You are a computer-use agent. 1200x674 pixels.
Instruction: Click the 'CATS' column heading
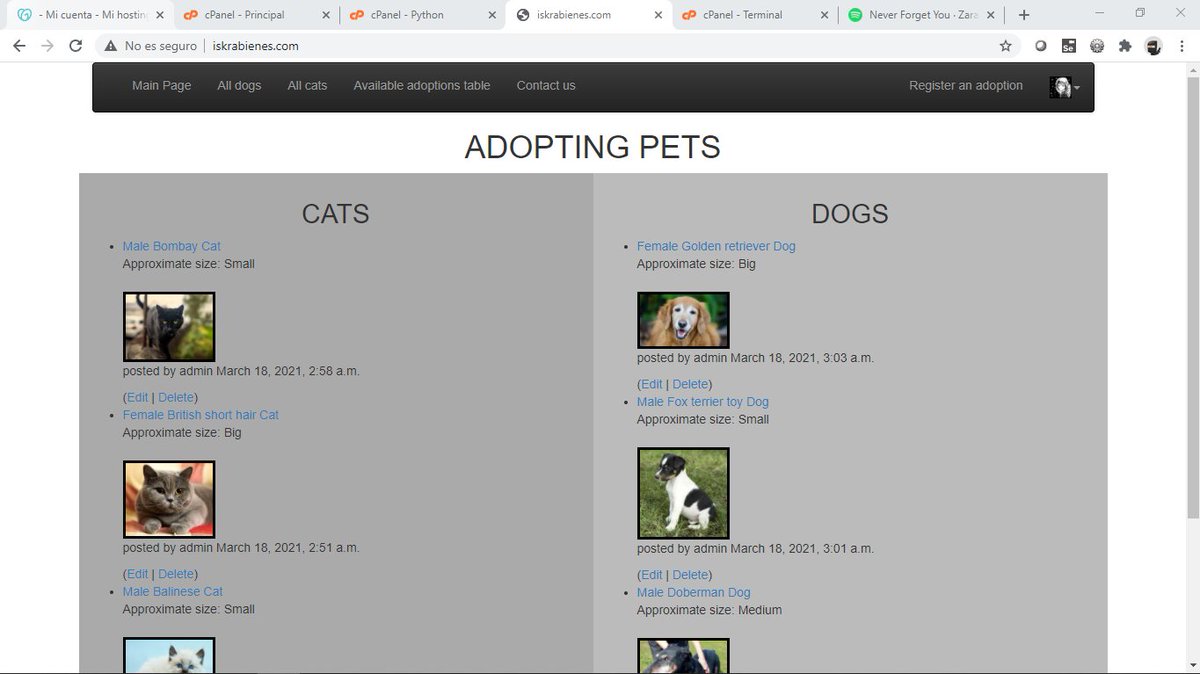point(336,213)
